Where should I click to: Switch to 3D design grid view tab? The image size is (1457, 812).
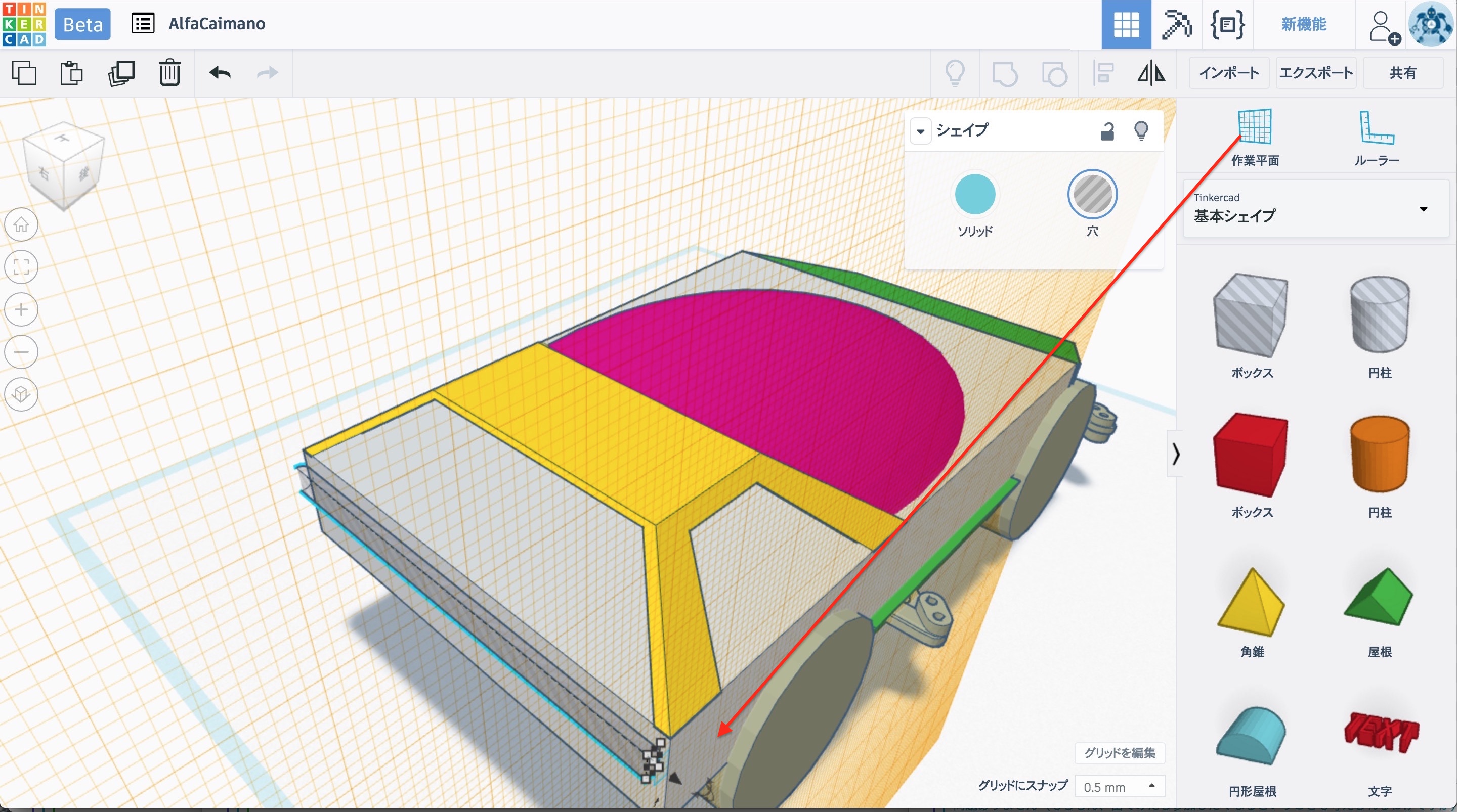click(x=1126, y=24)
